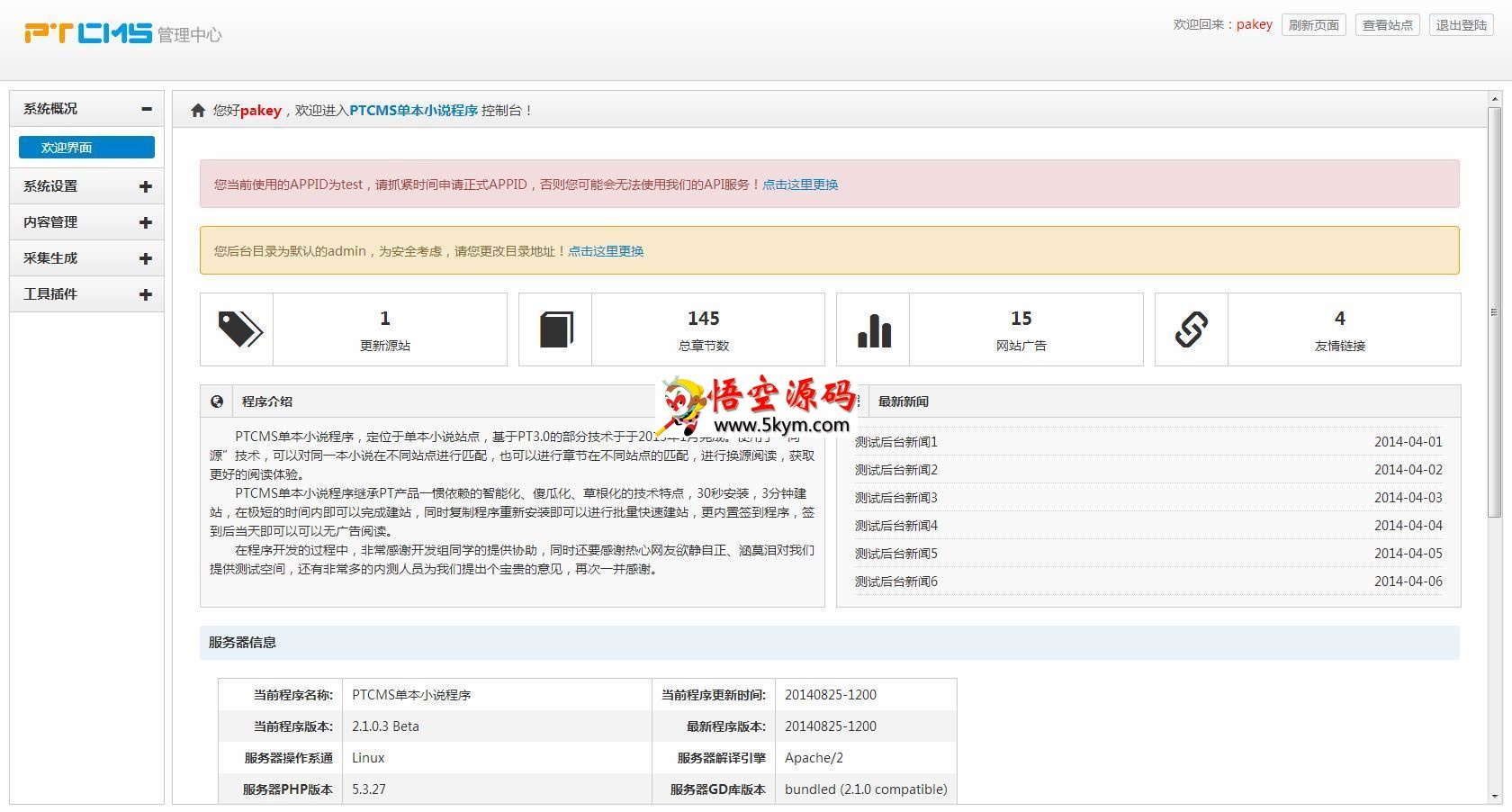Screen dimensions: 1512x812
Task: Click the 查看站点 button
Action: [x=1387, y=25]
